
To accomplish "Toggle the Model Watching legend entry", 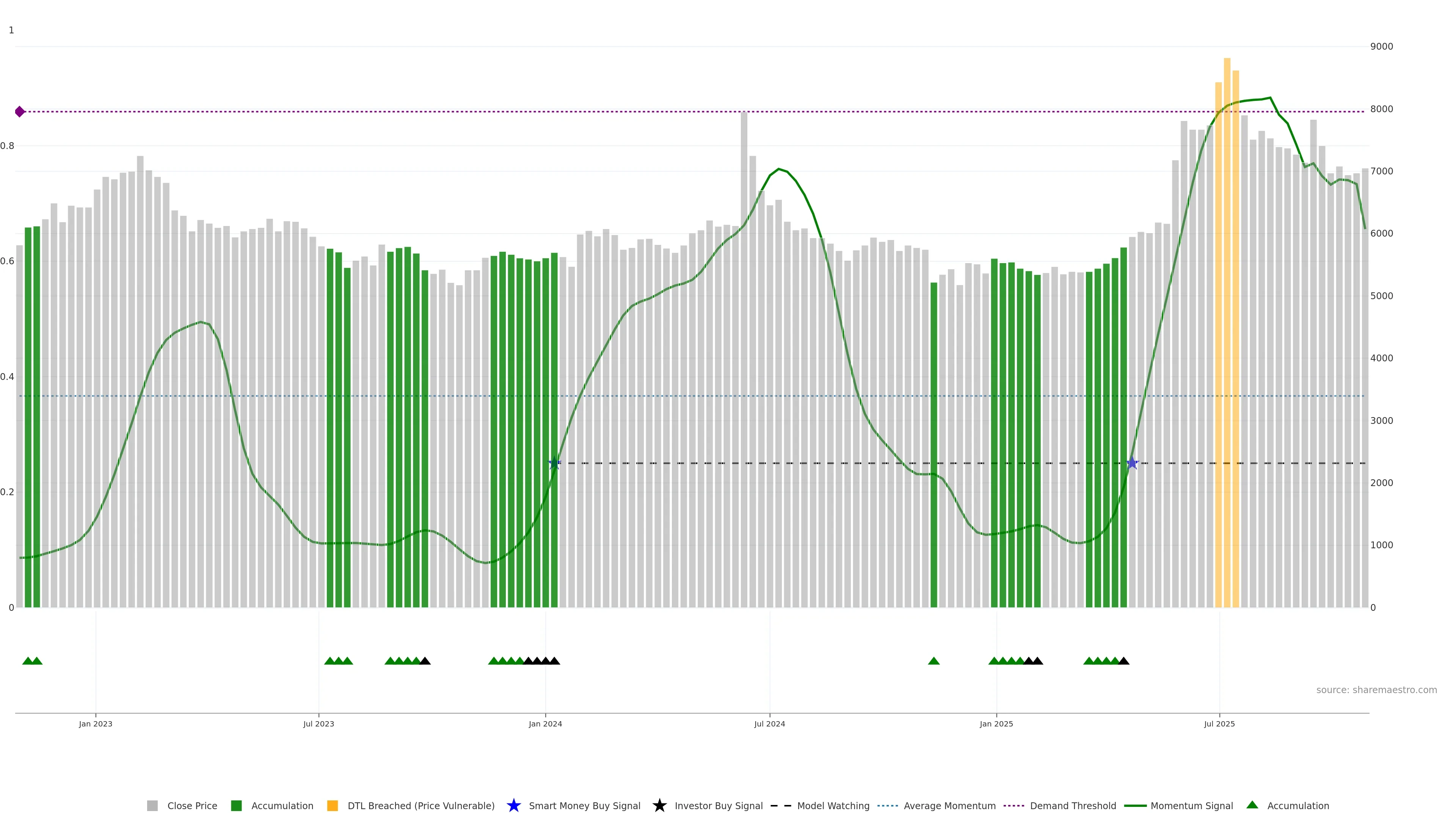I will click(833, 805).
